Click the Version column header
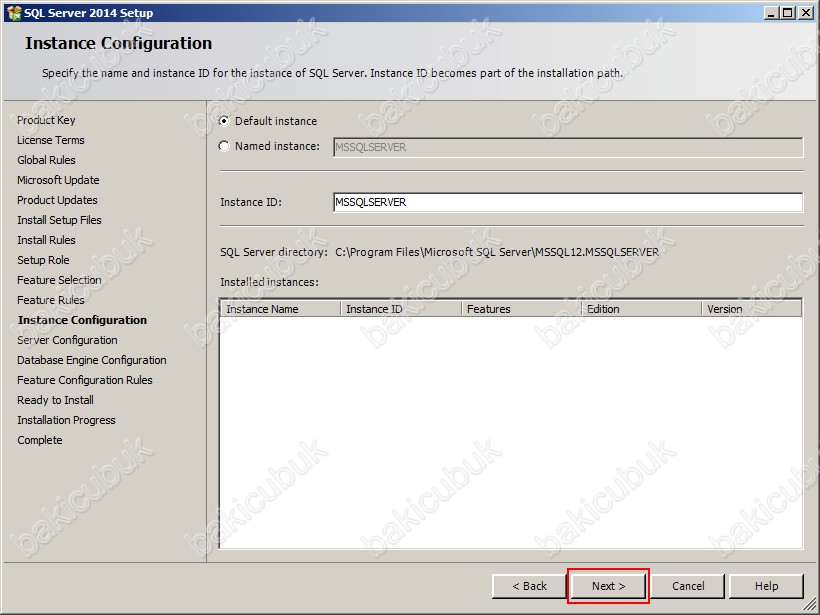The height and width of the screenshot is (615, 820). [751, 309]
